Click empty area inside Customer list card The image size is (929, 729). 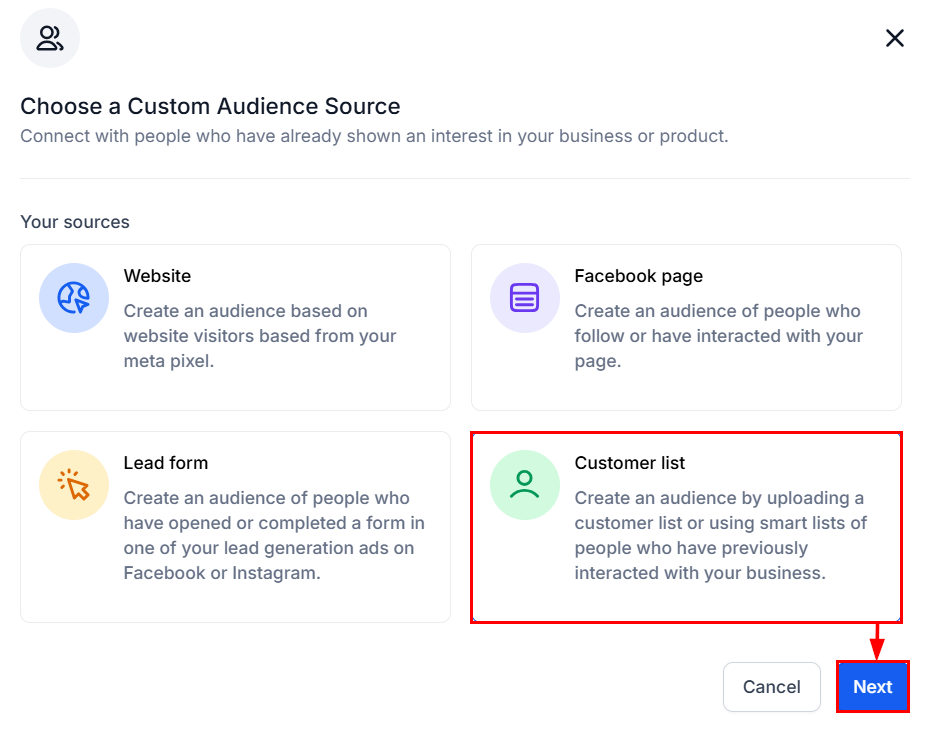686,603
